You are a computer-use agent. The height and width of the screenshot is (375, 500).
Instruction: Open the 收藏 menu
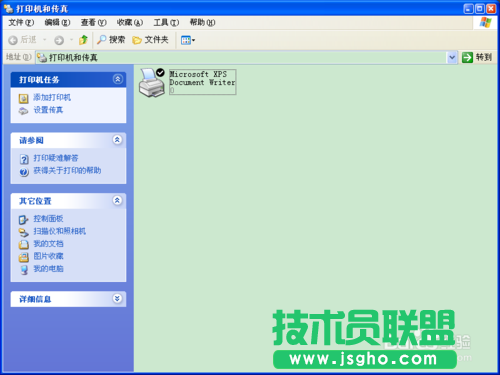pos(130,22)
